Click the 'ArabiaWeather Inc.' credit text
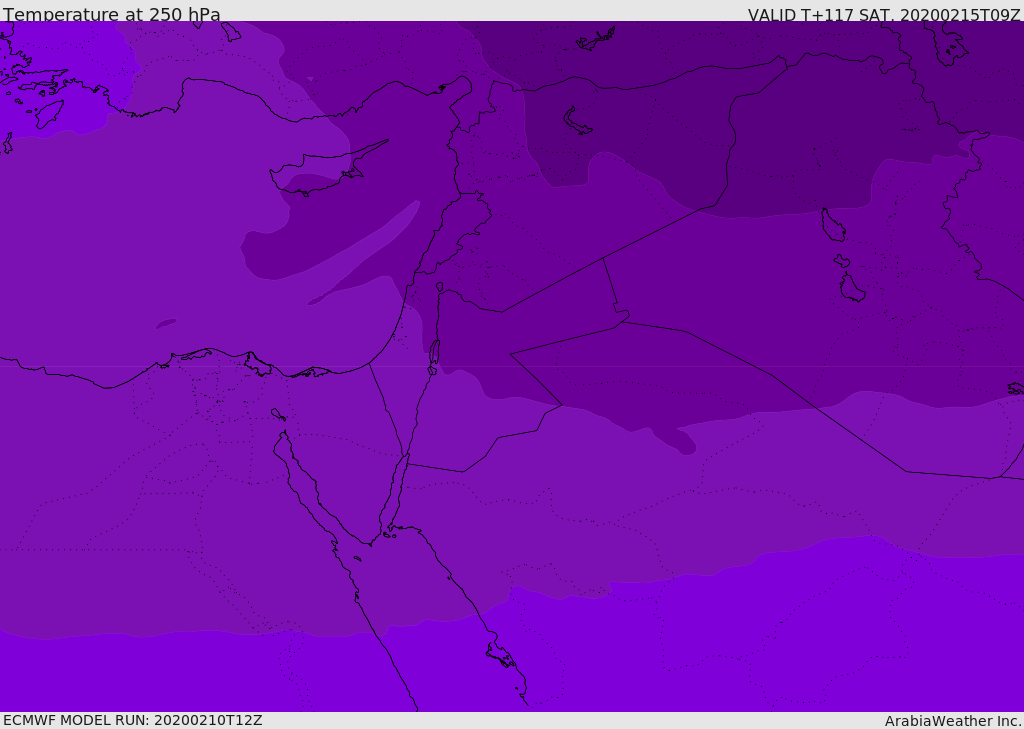Viewport: 1024px width, 729px height. coord(953,721)
